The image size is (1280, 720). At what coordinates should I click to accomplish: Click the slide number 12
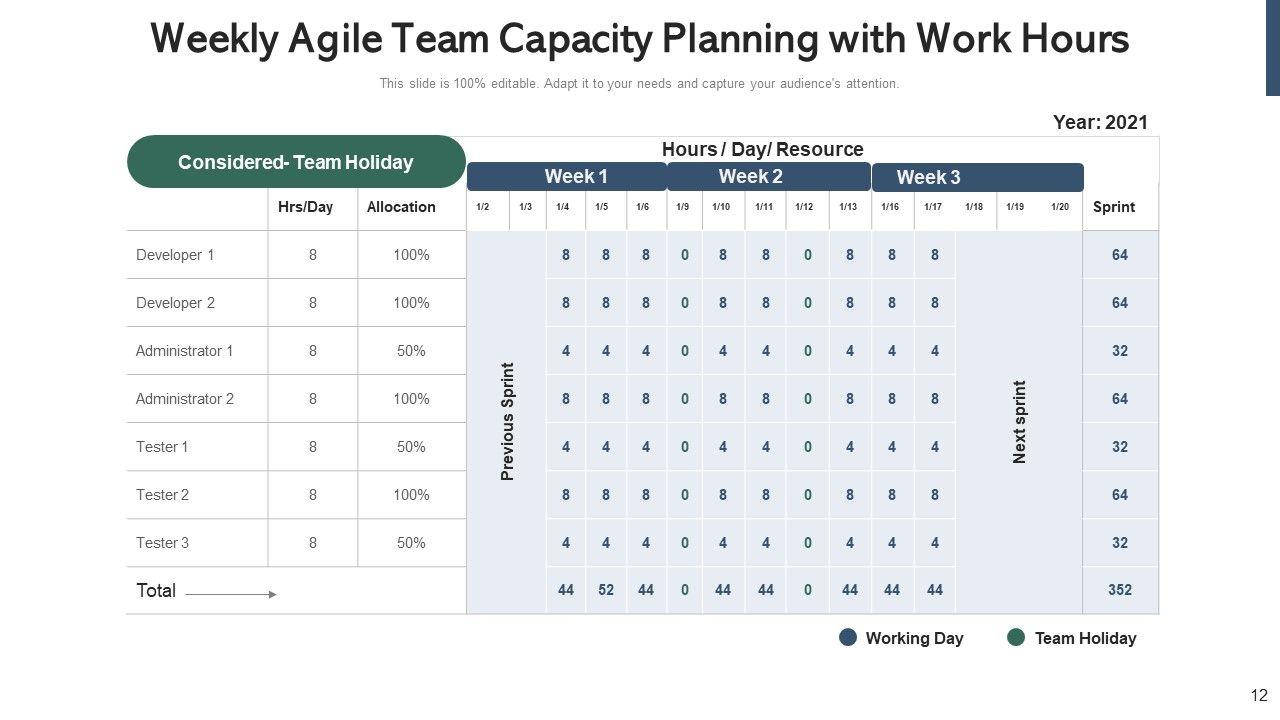1259,696
